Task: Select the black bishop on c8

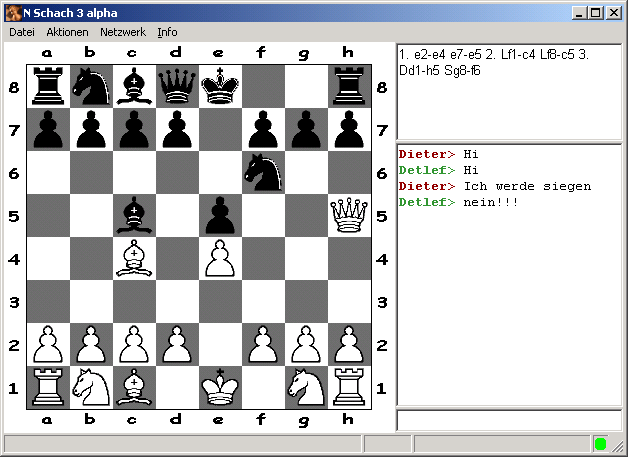Action: (x=134, y=87)
